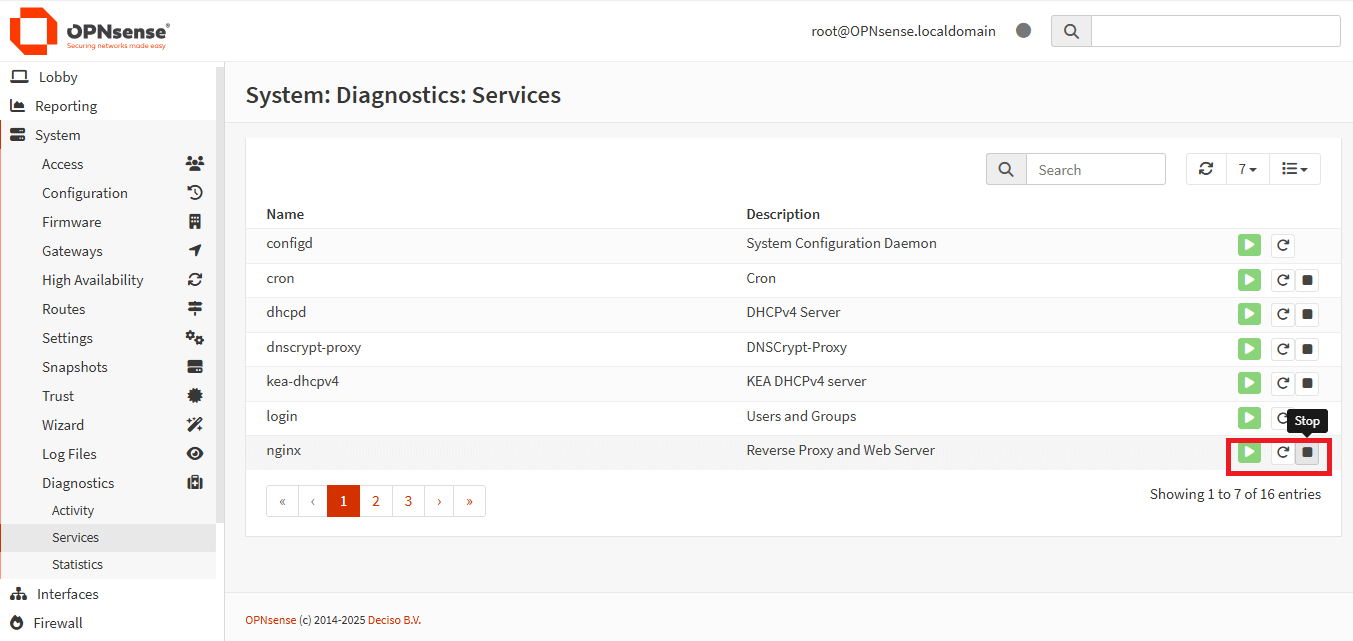This screenshot has height=641, width=1353.
Task: Start the configd service
Action: tap(1248, 244)
